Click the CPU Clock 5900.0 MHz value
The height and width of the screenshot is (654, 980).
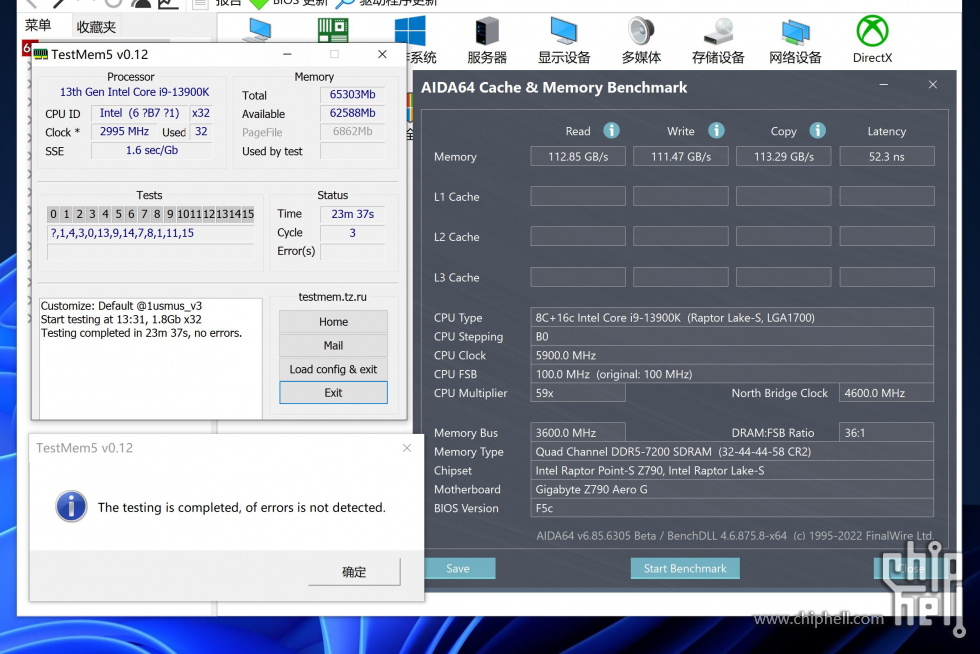[732, 355]
